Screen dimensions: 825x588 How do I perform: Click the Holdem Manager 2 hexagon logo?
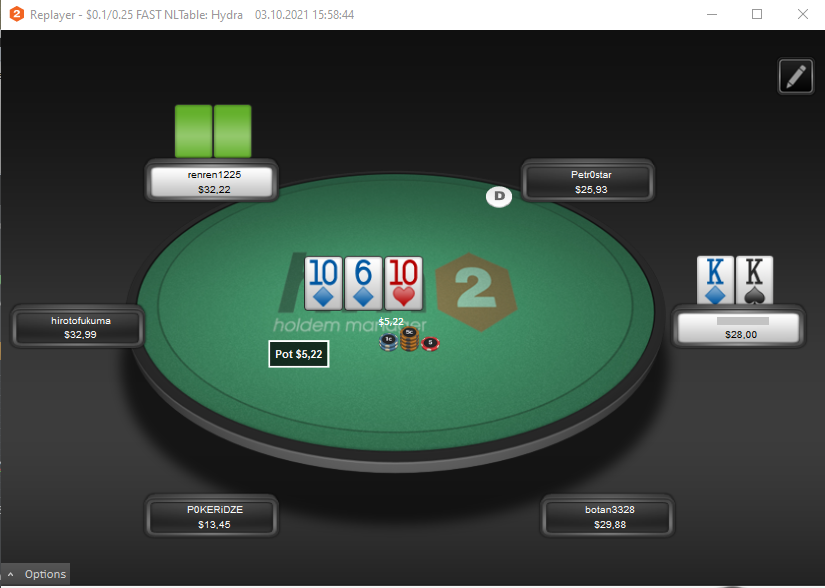(476, 291)
